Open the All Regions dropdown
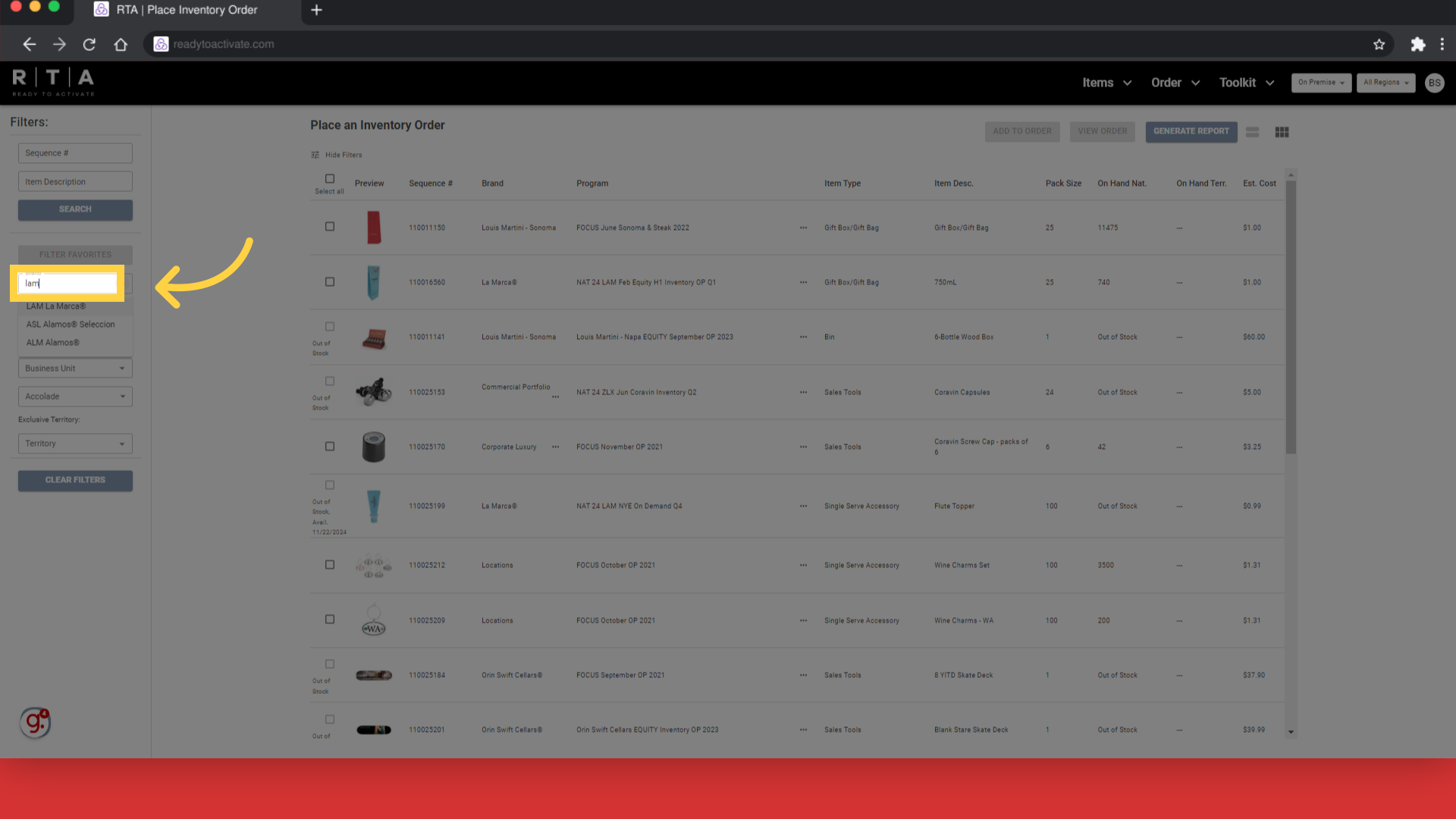The width and height of the screenshot is (1456, 819). (1385, 83)
